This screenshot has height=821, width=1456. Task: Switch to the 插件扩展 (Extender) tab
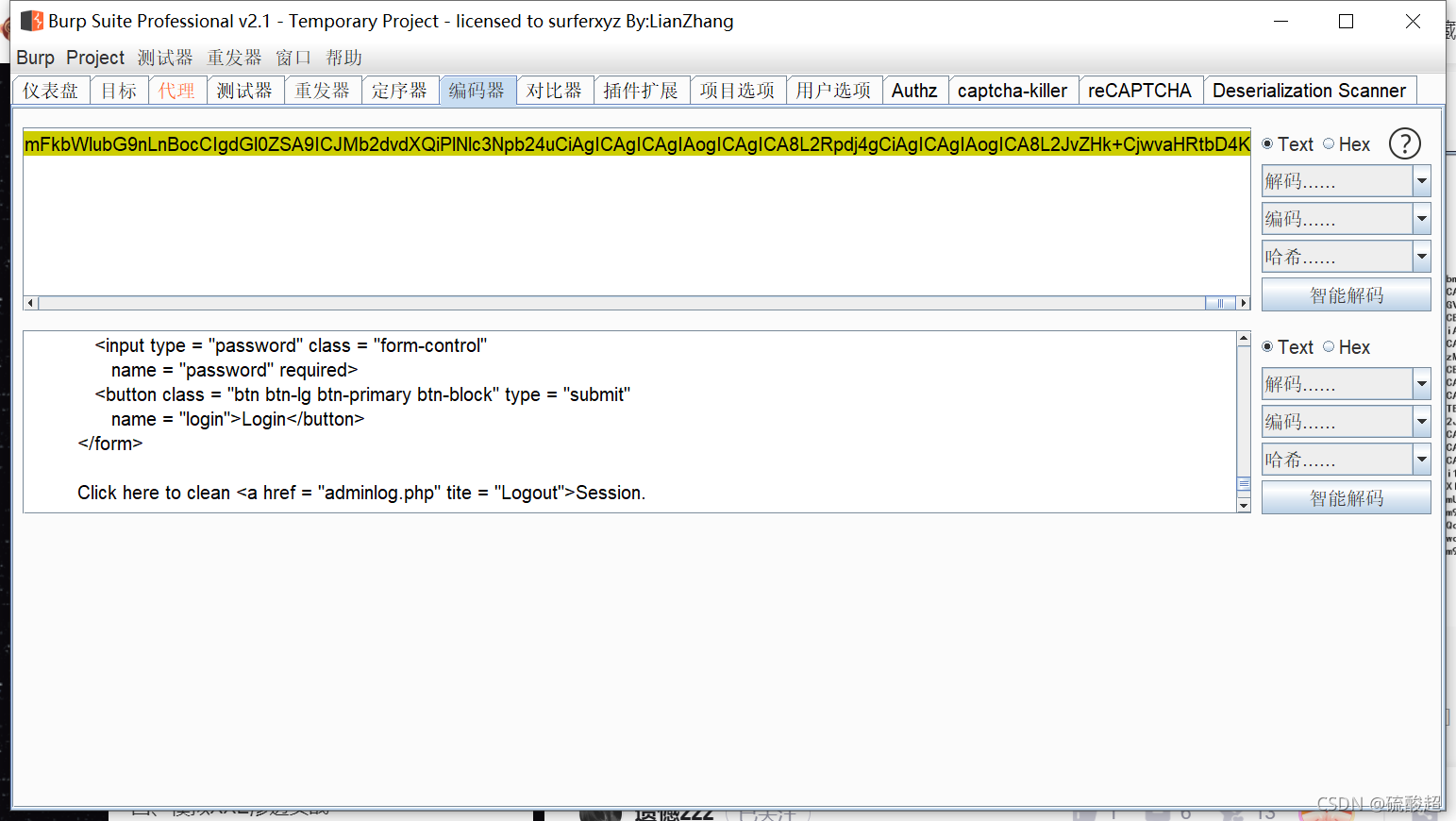point(642,91)
